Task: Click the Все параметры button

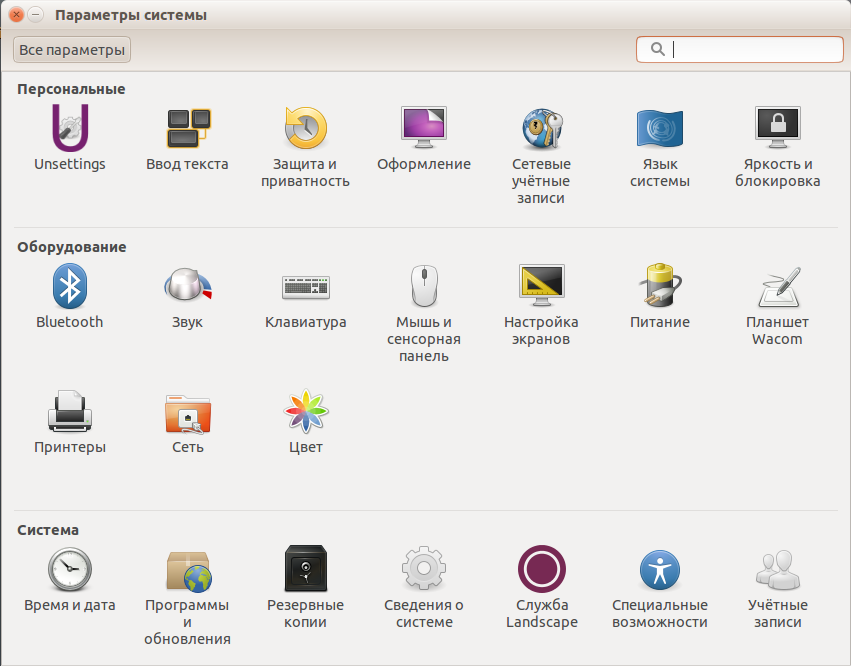Action: 72,49
